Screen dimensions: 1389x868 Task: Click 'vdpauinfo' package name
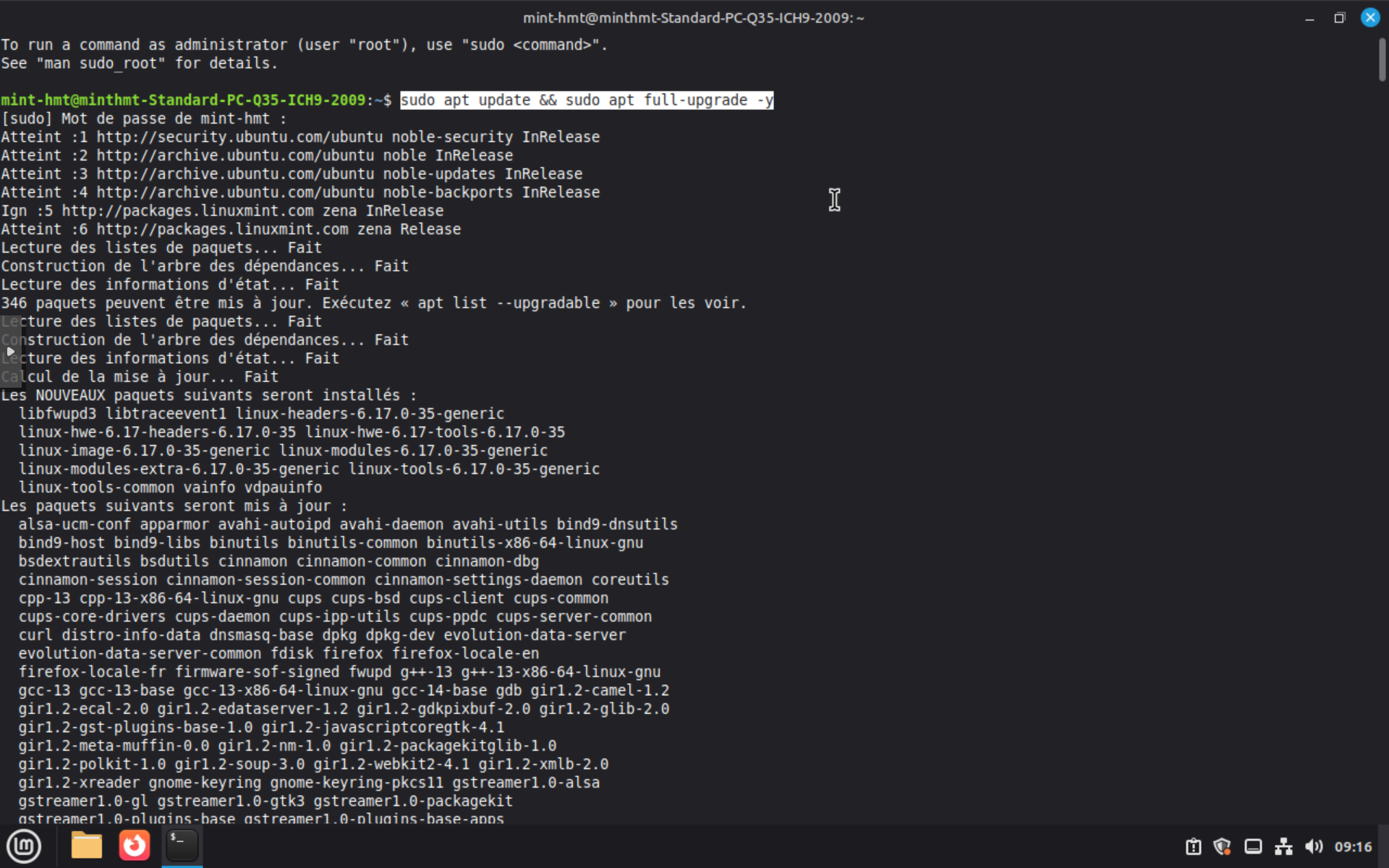tap(283, 488)
